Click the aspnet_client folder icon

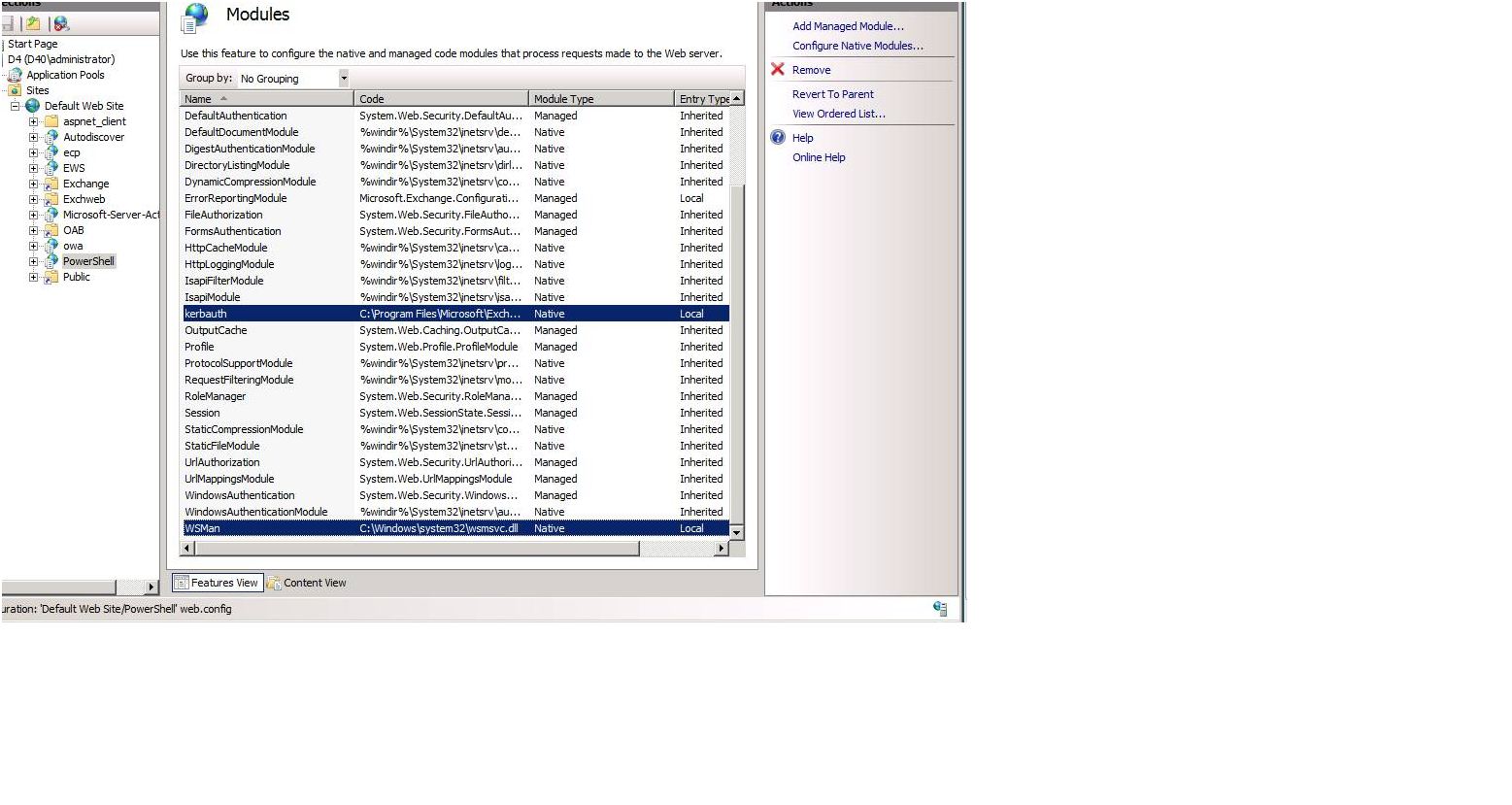point(51,121)
